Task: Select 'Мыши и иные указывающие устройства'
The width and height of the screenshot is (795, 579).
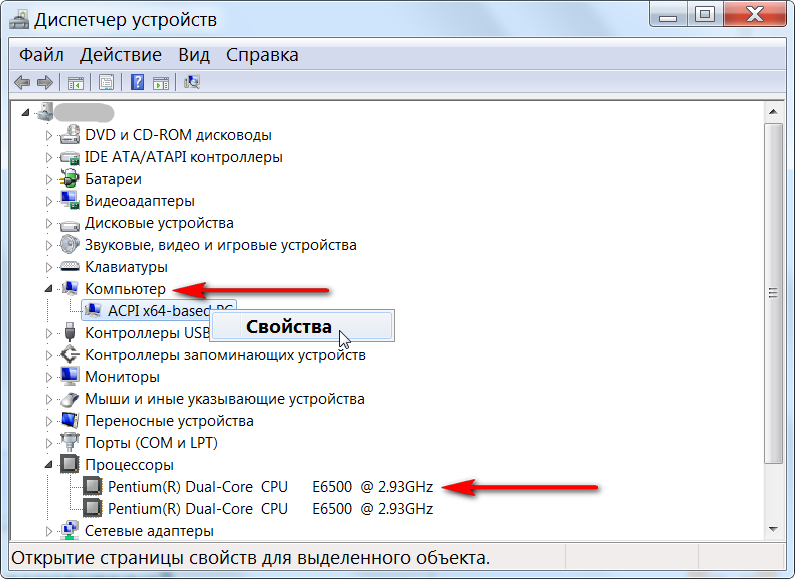Action: 225,399
